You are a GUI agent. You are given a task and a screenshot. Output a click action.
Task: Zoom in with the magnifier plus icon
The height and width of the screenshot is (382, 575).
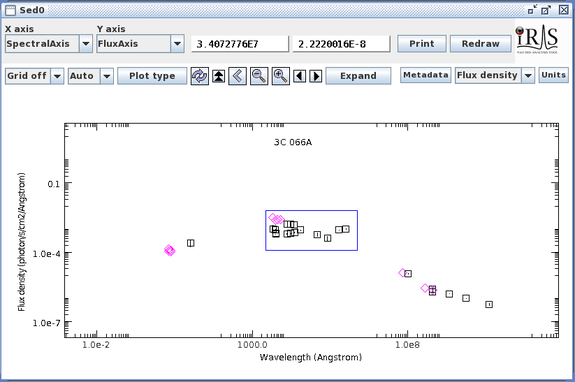(281, 76)
